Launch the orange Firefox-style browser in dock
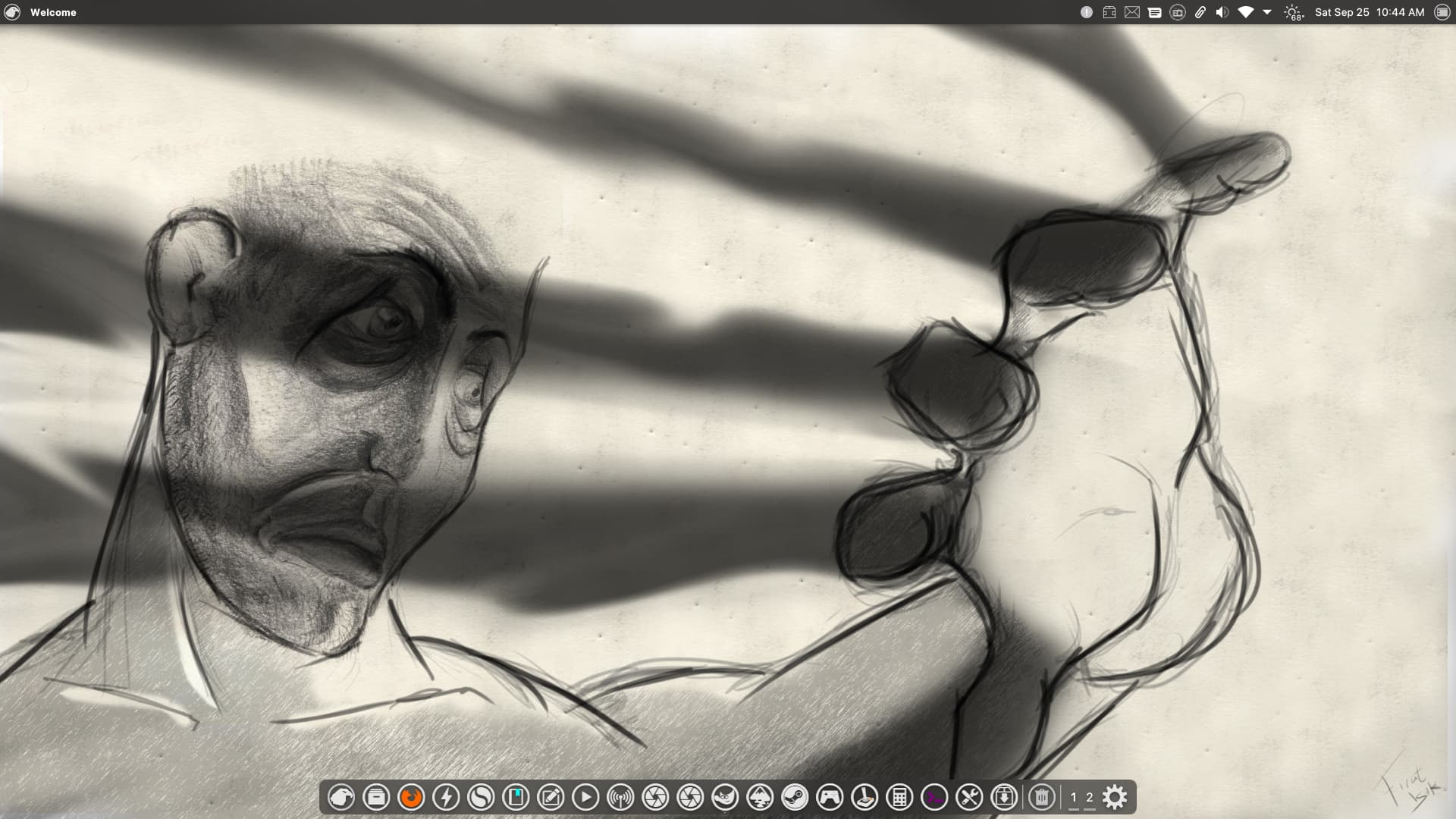 point(411,797)
